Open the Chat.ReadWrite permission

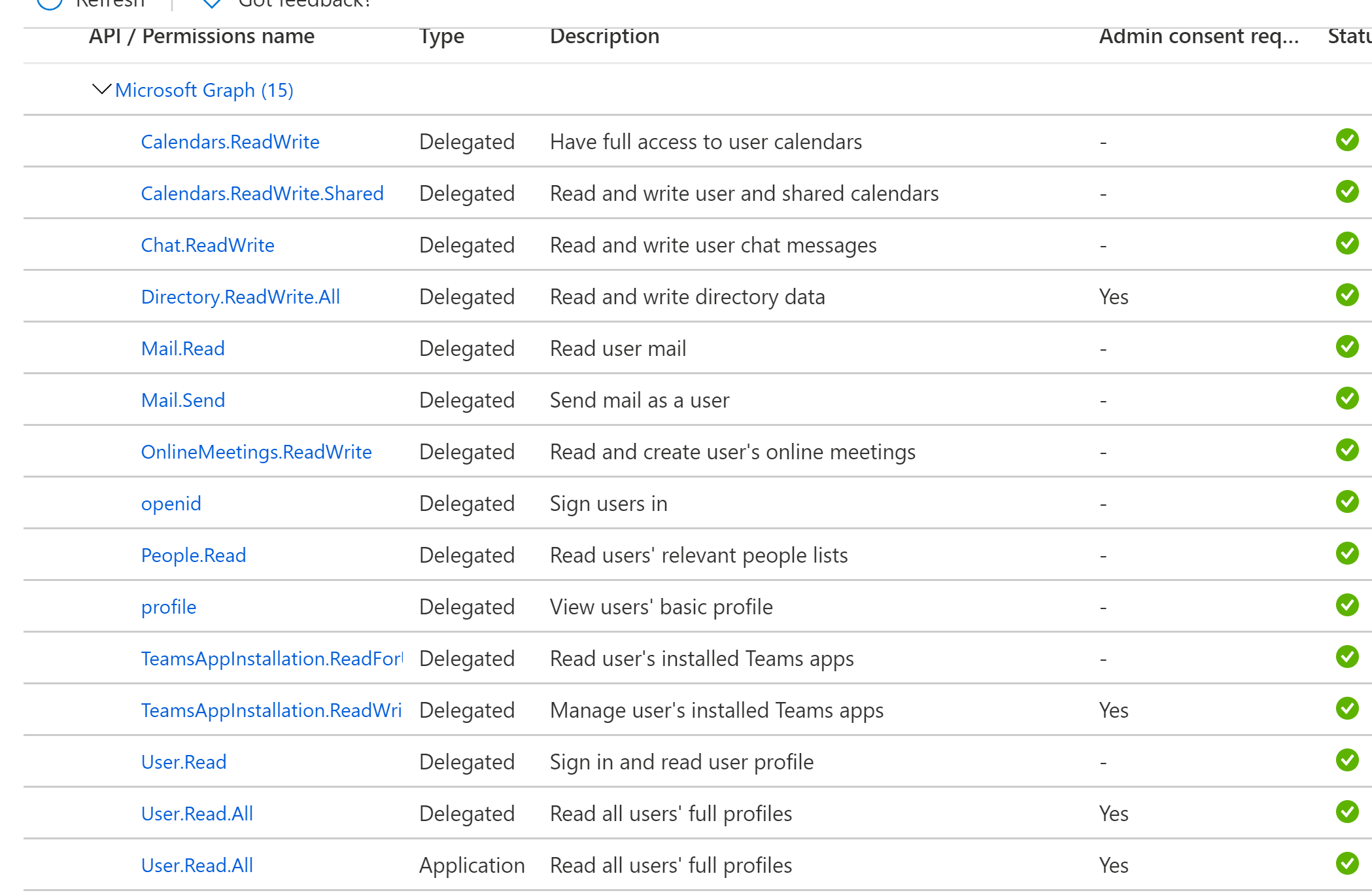point(208,245)
